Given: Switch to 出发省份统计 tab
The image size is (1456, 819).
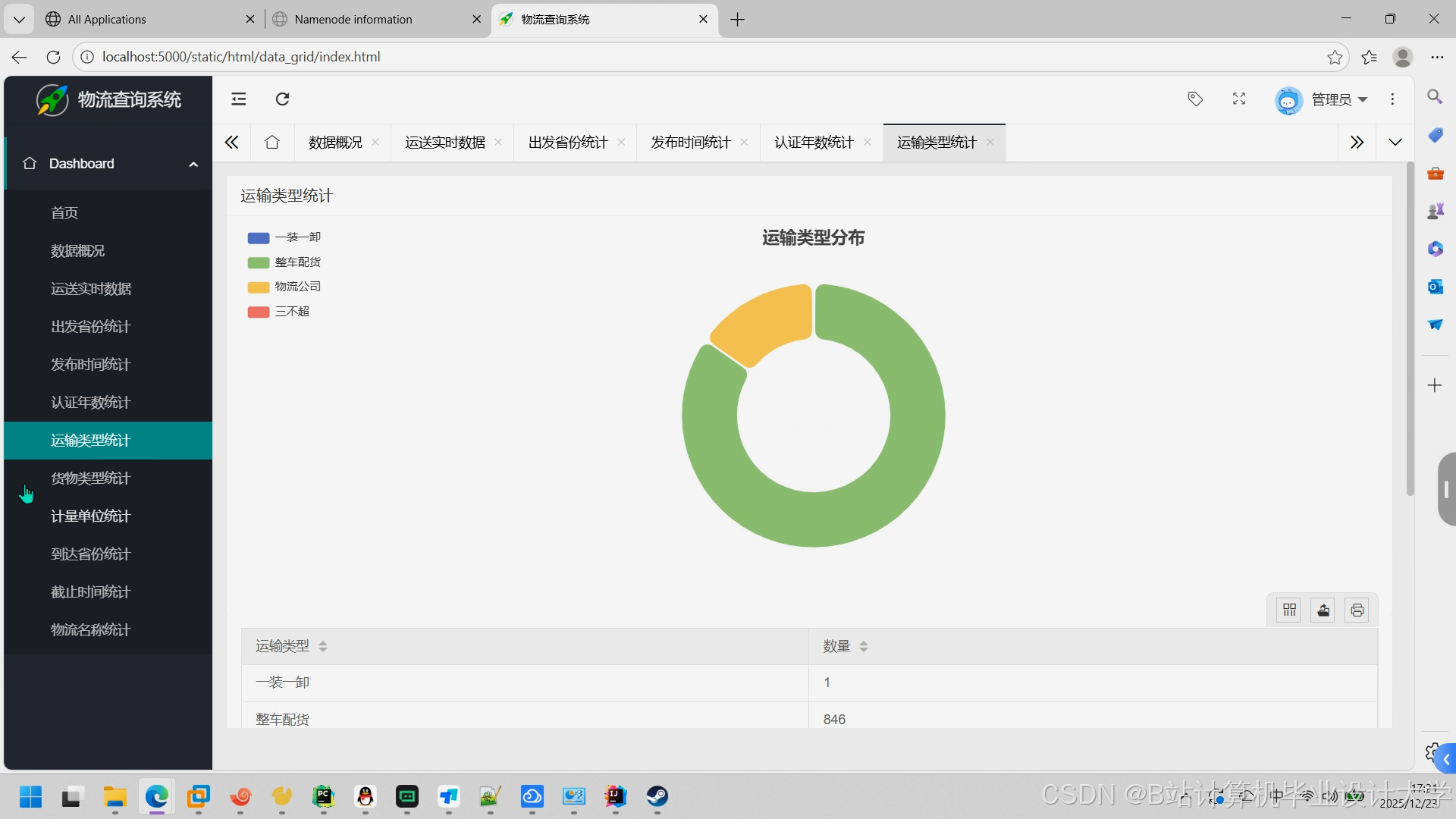Looking at the screenshot, I should click(568, 143).
